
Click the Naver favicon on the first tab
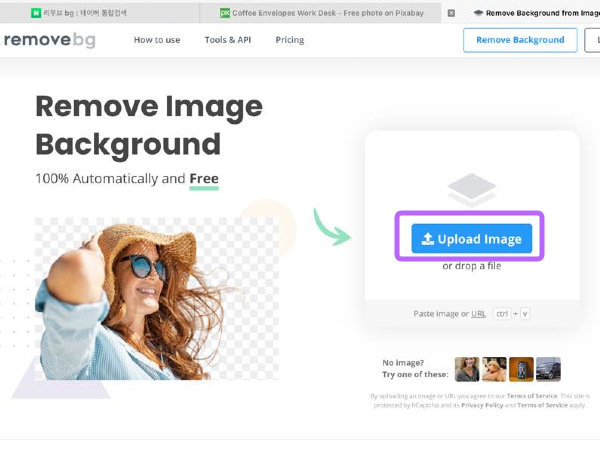tap(36, 13)
